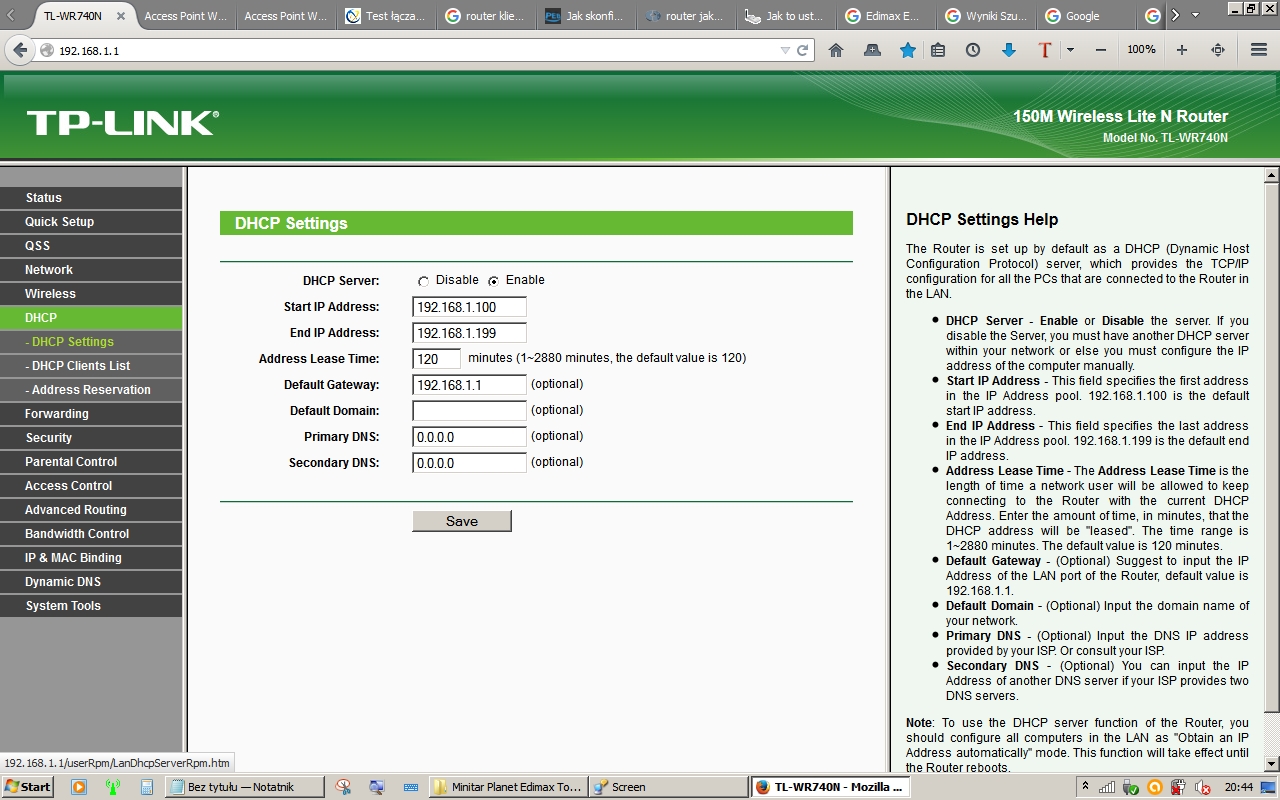1280x800 pixels.
Task: Open the dropdown arrow beside the red T icon
Action: [1070, 50]
